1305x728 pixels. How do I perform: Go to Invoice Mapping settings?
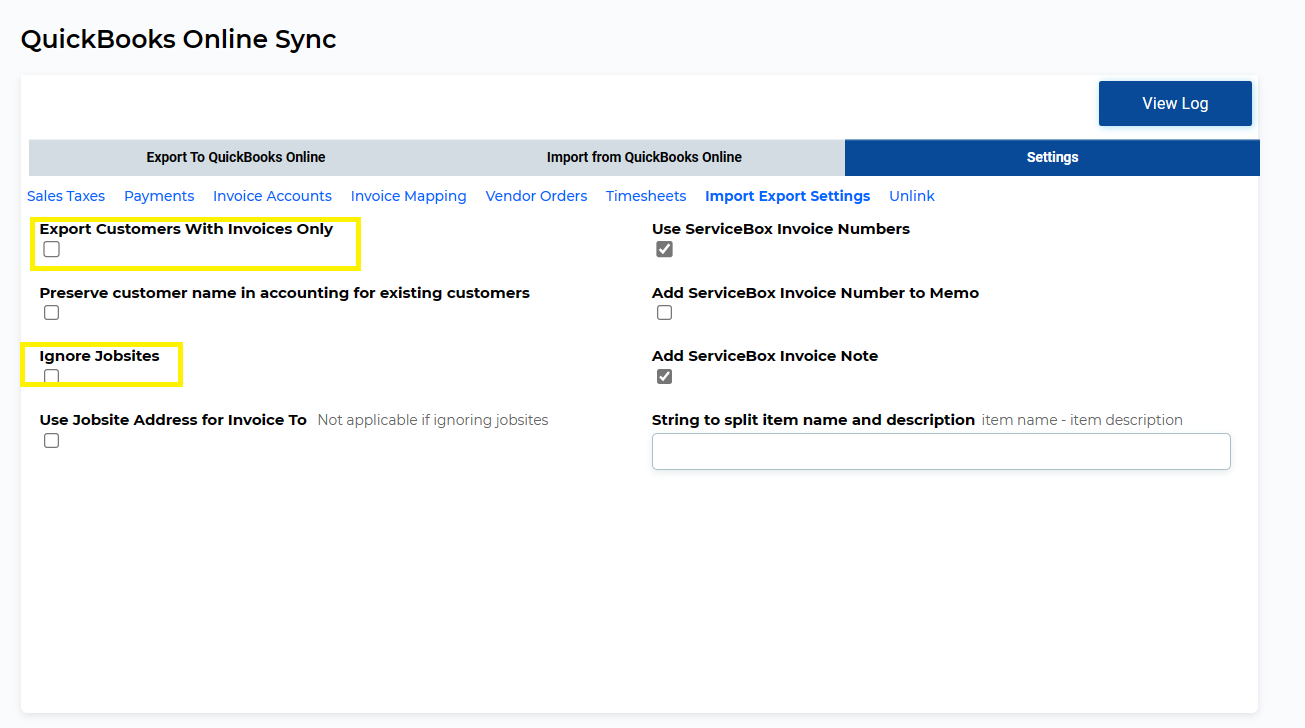408,196
